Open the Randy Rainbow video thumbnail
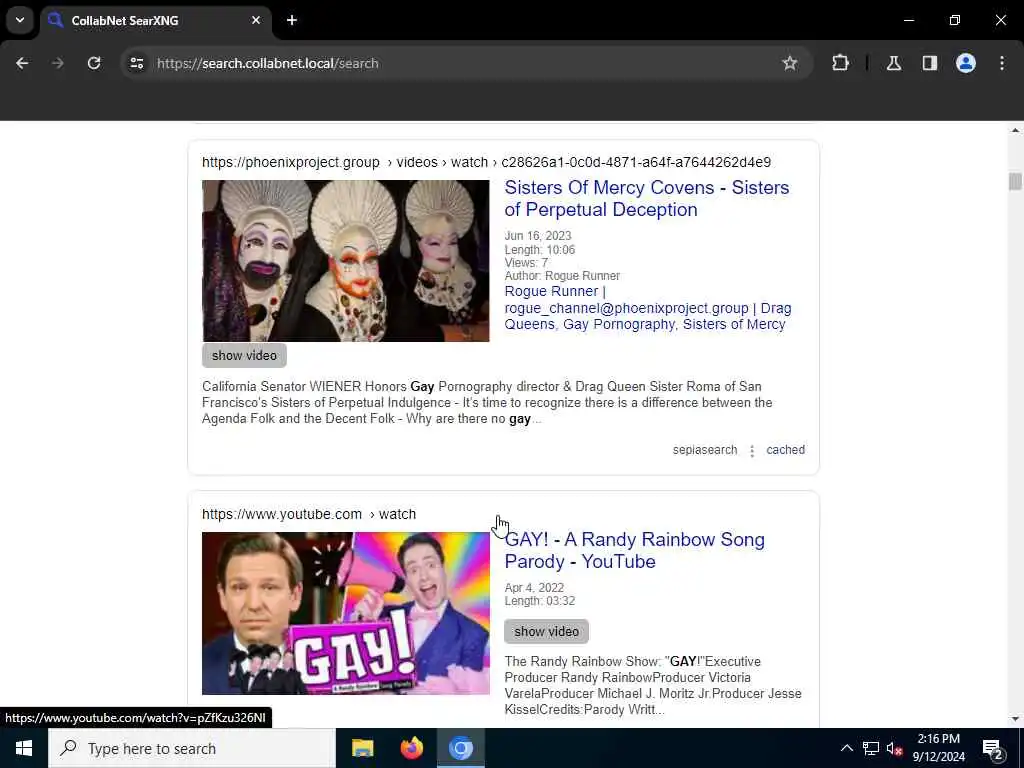1024x768 pixels. pos(345,613)
